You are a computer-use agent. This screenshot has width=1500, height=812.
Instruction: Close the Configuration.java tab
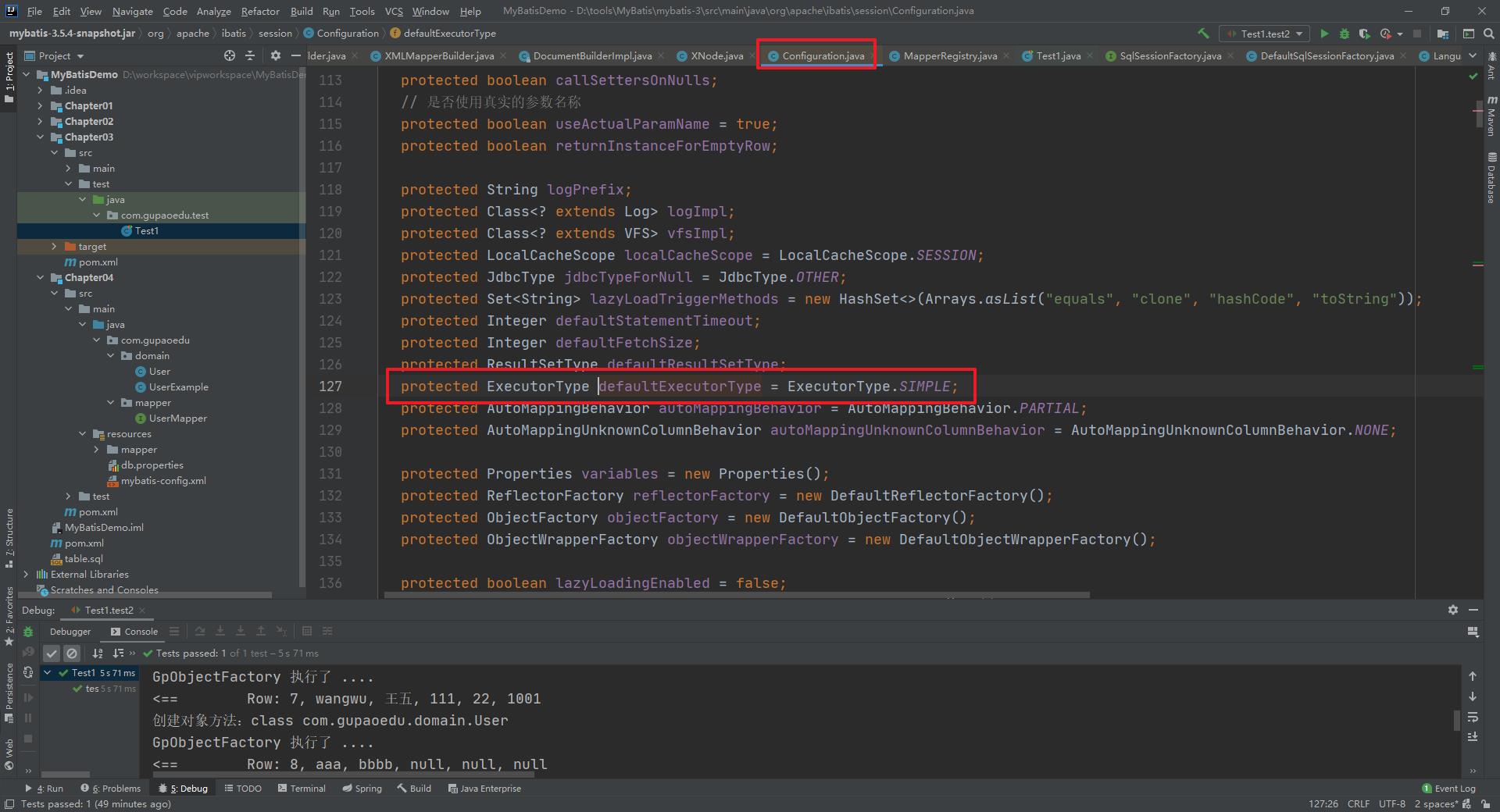873,56
